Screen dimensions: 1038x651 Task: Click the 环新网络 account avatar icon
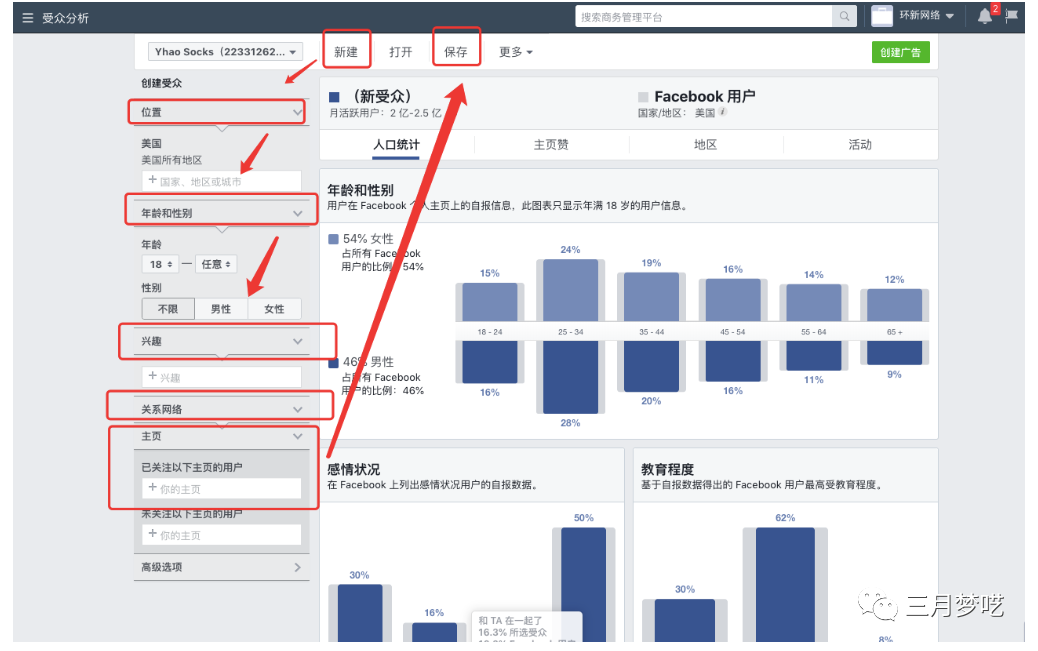(882, 16)
